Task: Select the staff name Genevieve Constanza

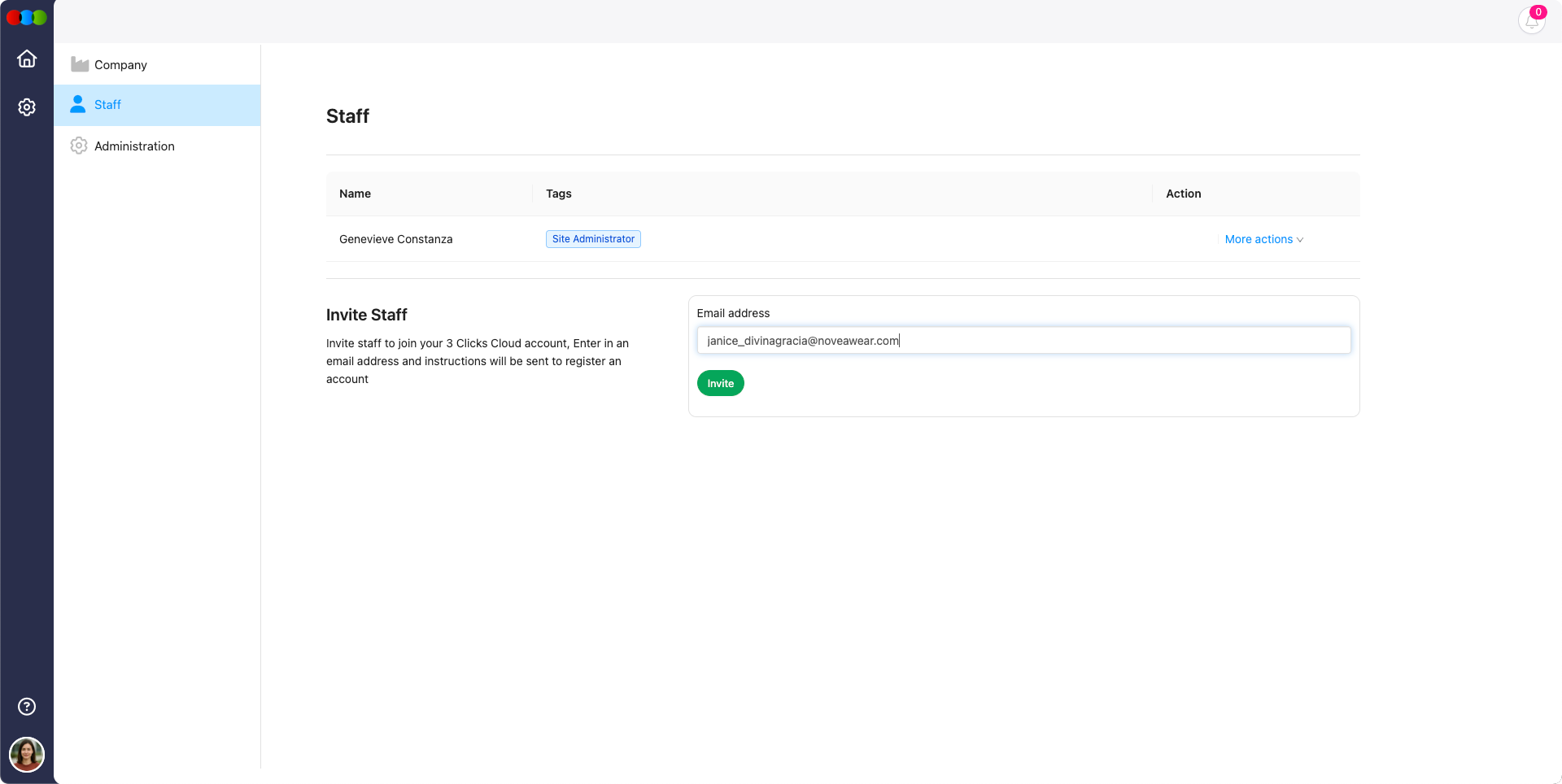Action: pos(396,239)
